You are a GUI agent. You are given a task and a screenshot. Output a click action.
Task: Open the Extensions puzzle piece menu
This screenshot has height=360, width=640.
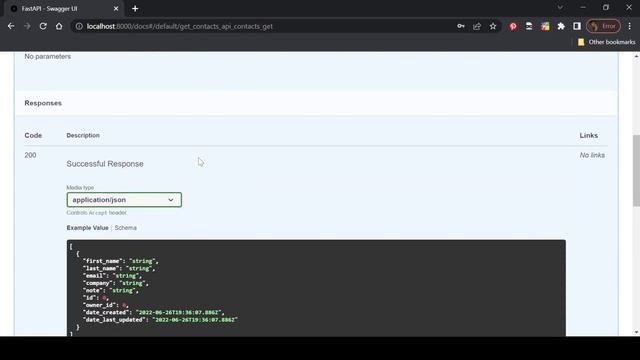tap(561, 26)
